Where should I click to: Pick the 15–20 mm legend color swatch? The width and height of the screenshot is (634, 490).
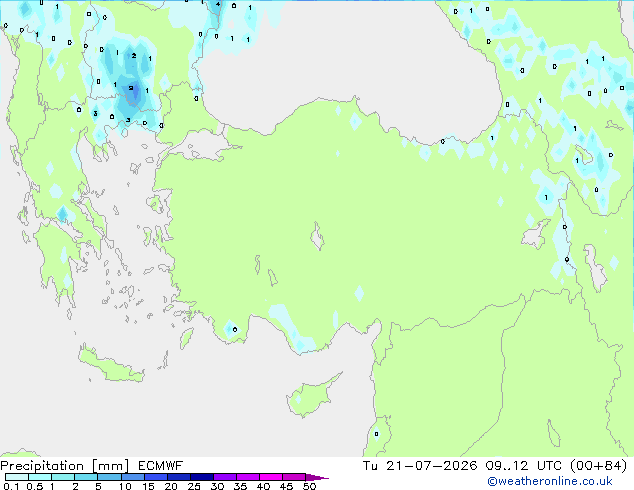155,477
